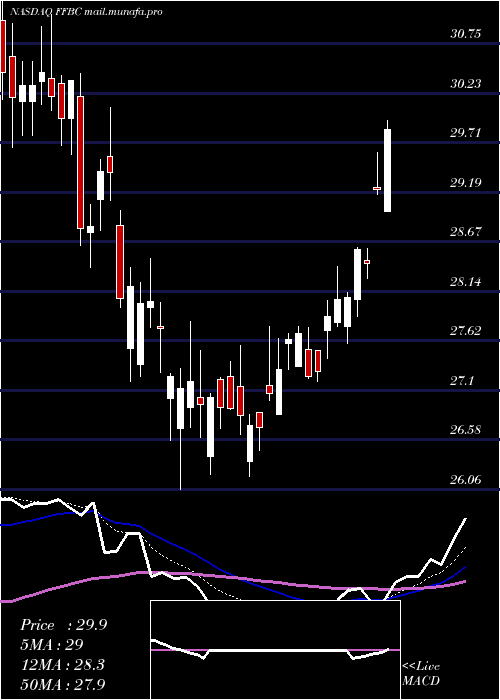Click the 12MA : 28.3 readout
This screenshot has width=500, height=700.
pos(62,664)
